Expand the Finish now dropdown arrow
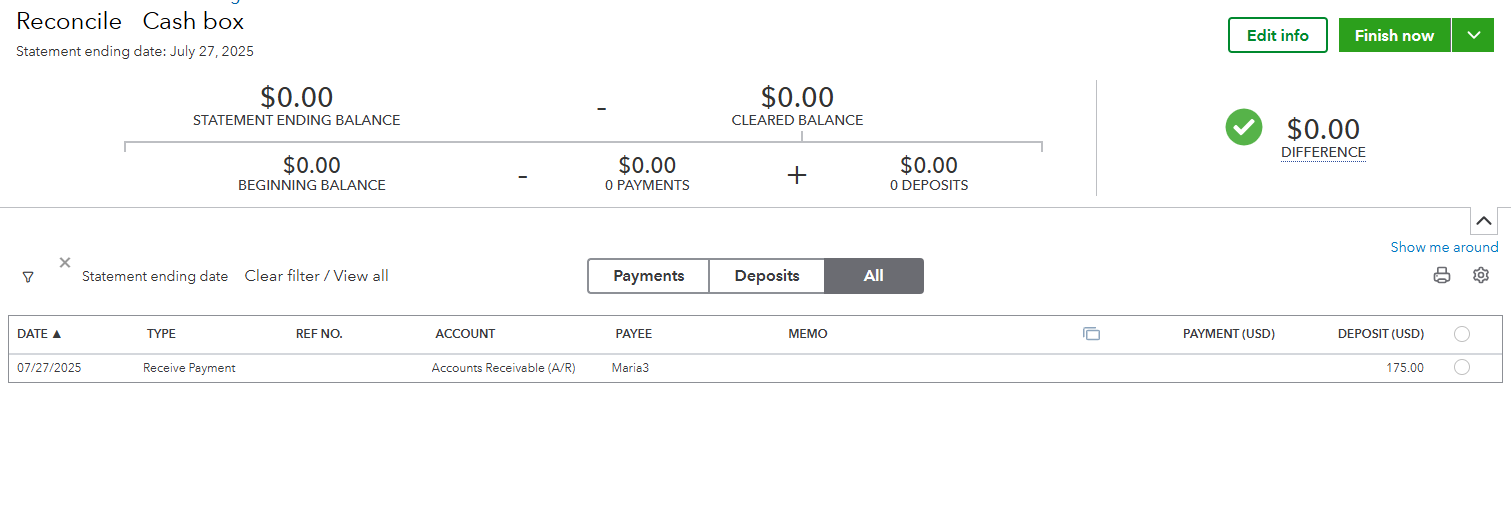 coord(1474,35)
